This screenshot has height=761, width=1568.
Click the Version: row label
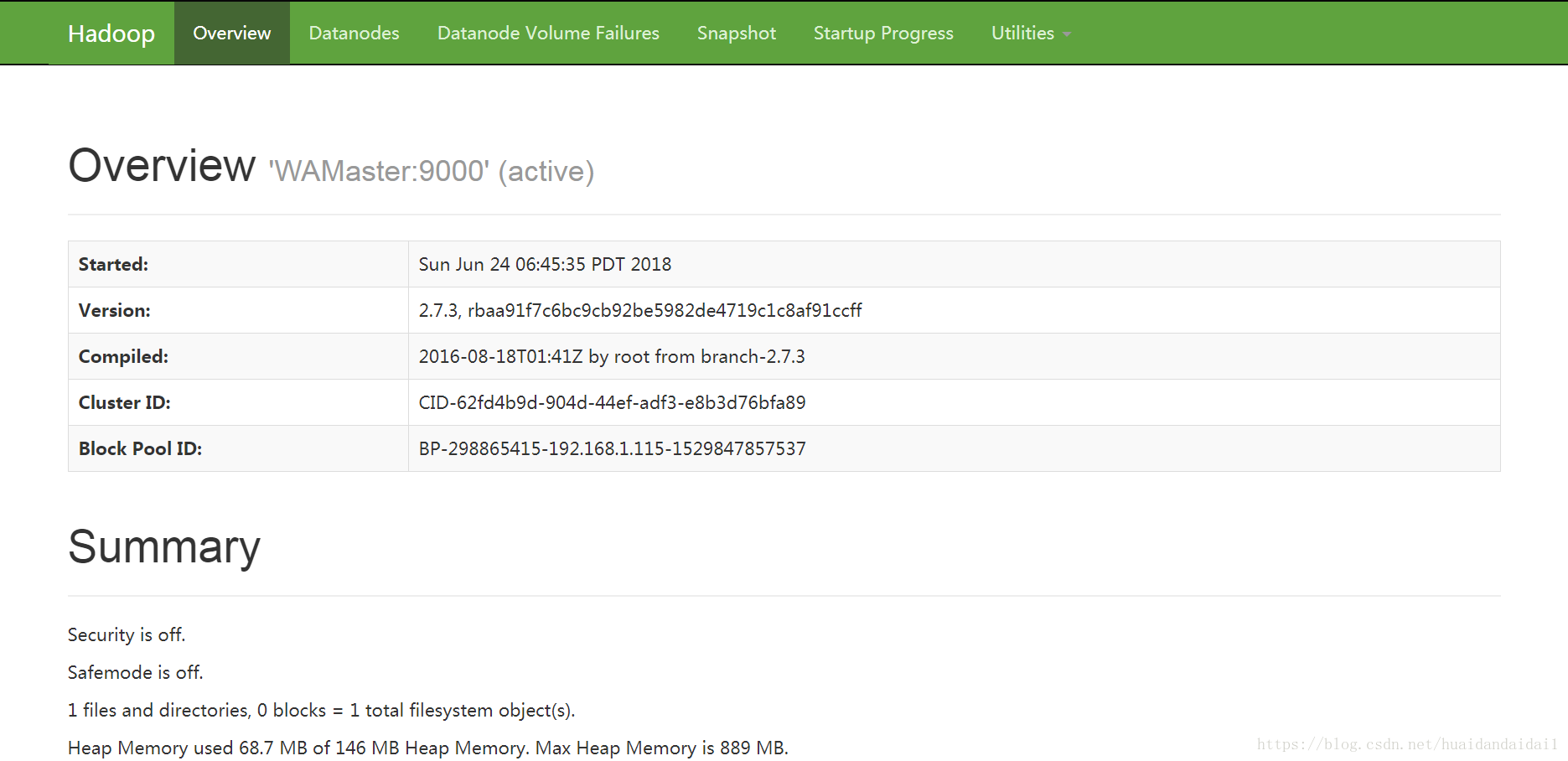click(x=115, y=310)
